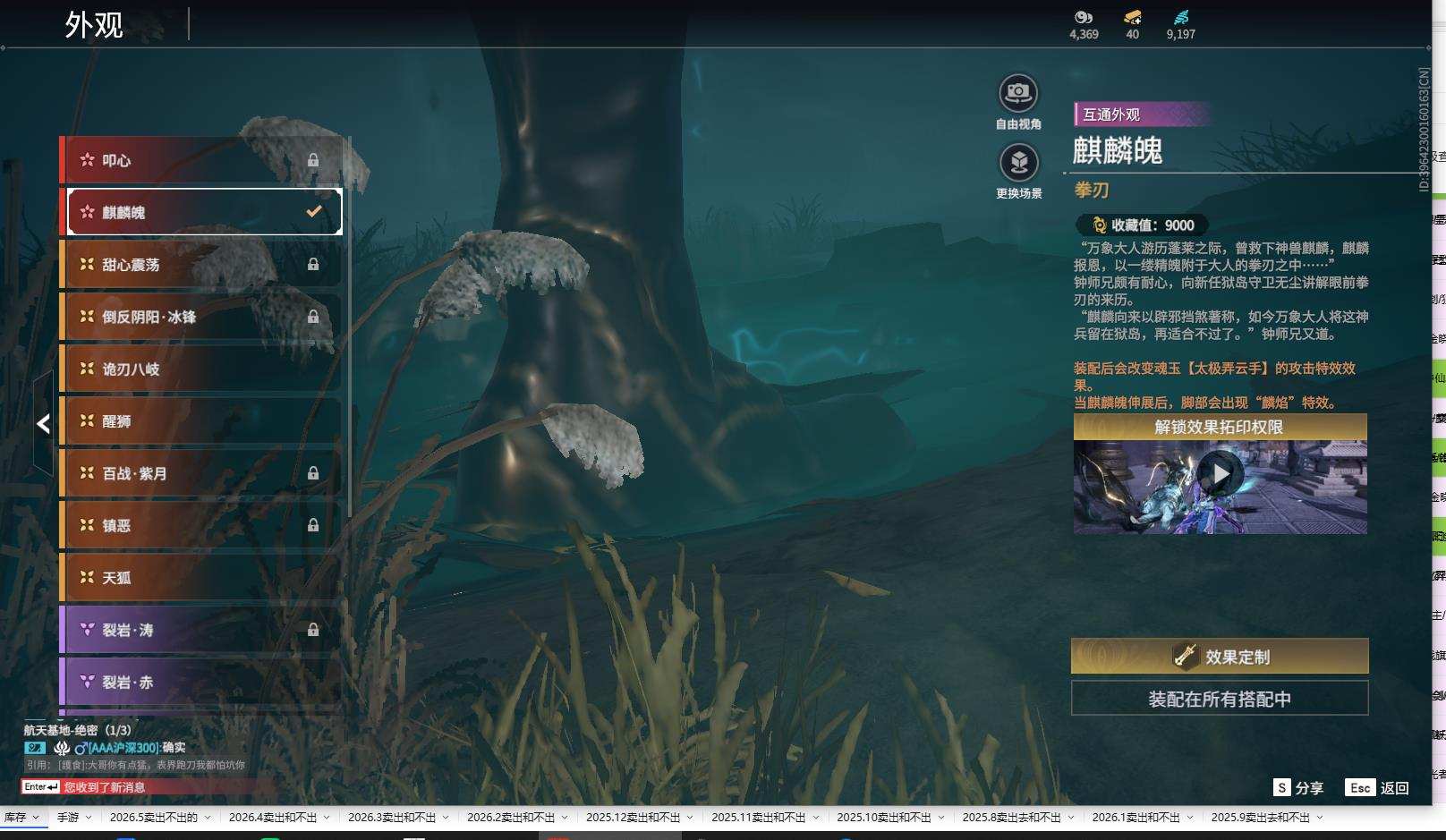
Task: Switch to the 2026.5卖出不出的 sheet tab
Action: coord(153,818)
